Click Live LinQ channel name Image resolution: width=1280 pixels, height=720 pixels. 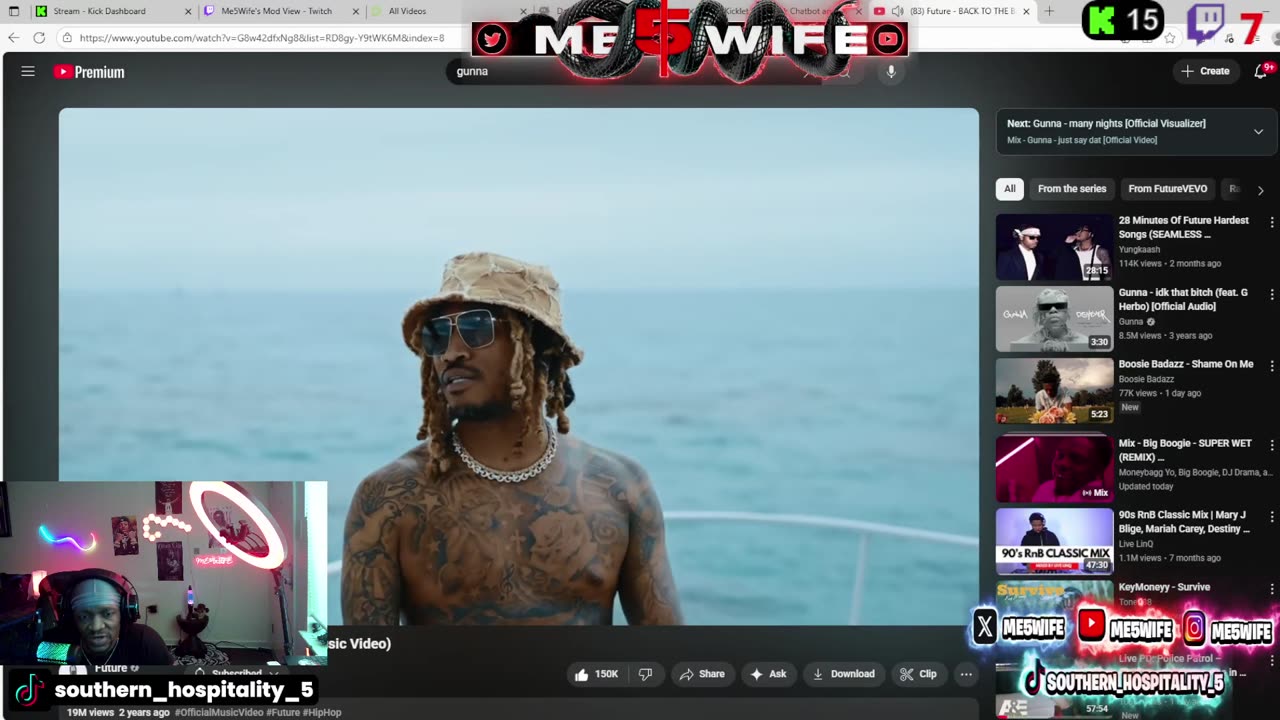[x=1136, y=544]
